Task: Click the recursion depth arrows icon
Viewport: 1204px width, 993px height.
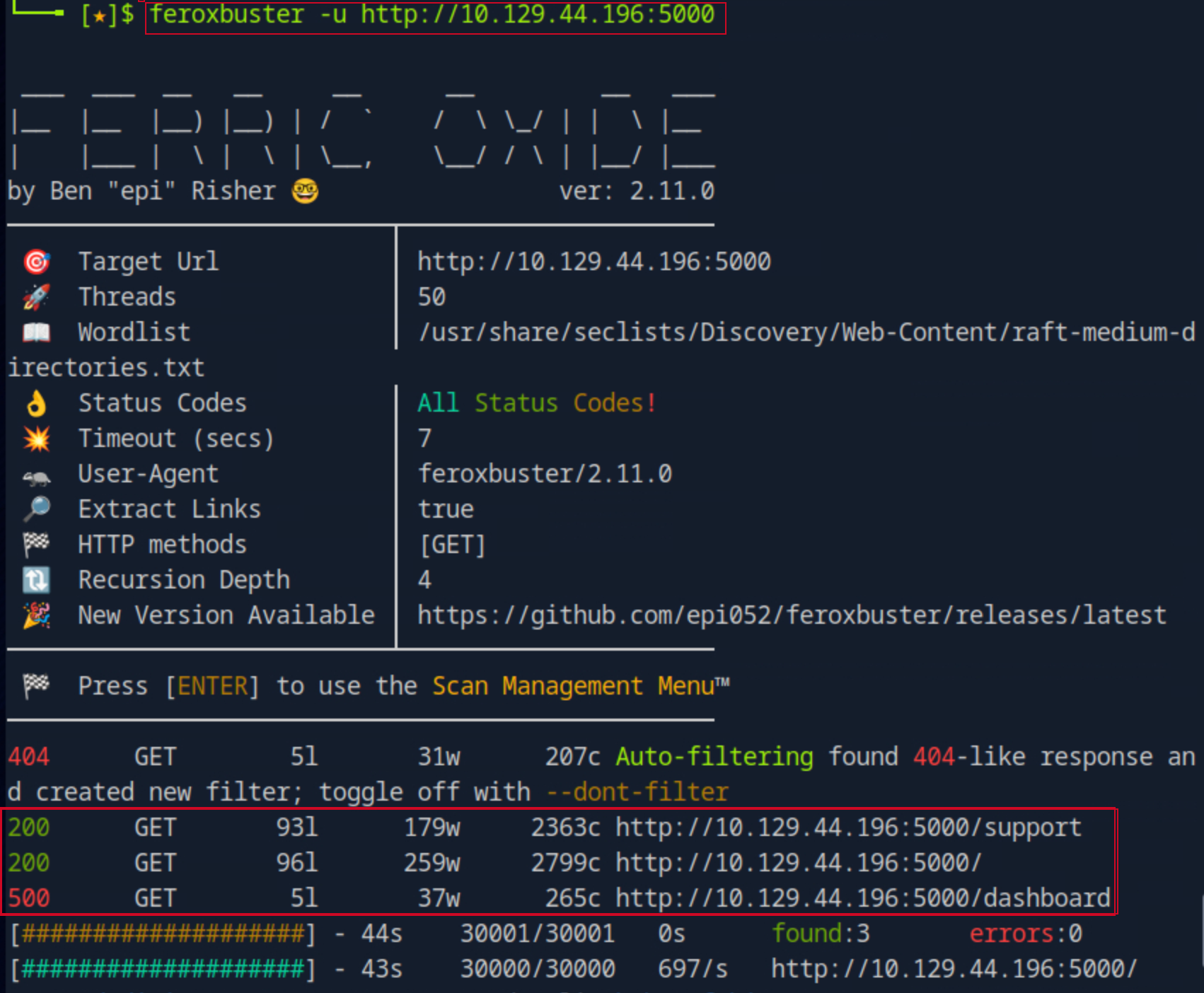Action: pos(37,580)
